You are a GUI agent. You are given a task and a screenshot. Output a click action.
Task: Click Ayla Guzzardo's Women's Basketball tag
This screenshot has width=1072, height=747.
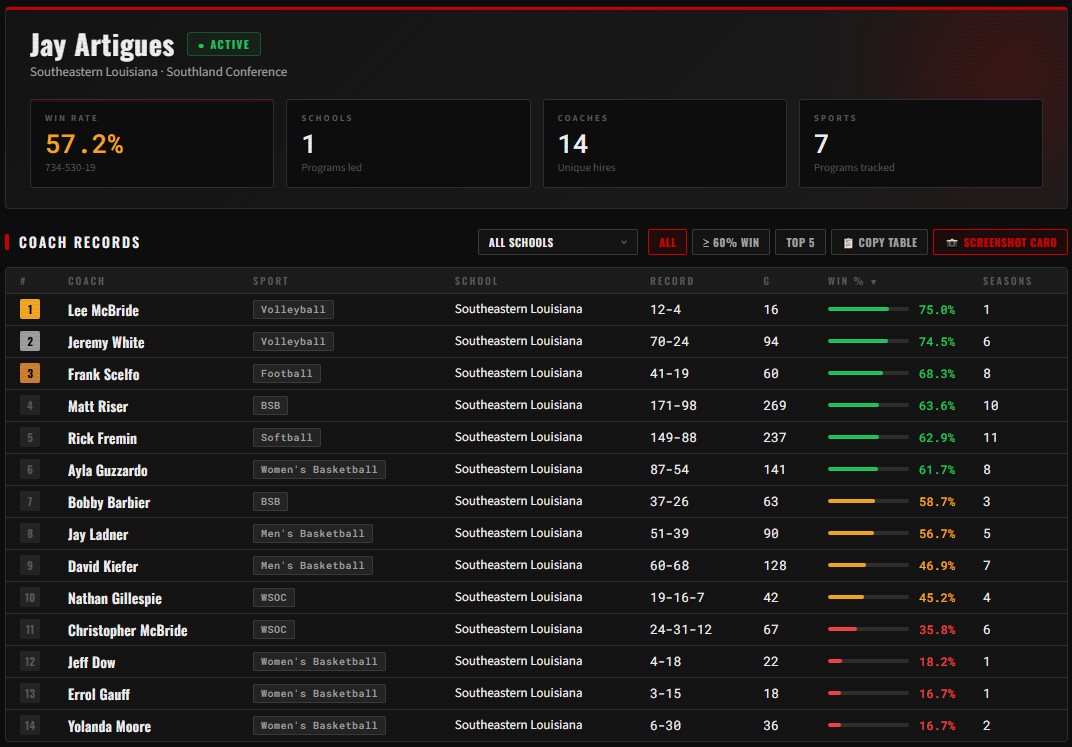[x=319, y=470]
